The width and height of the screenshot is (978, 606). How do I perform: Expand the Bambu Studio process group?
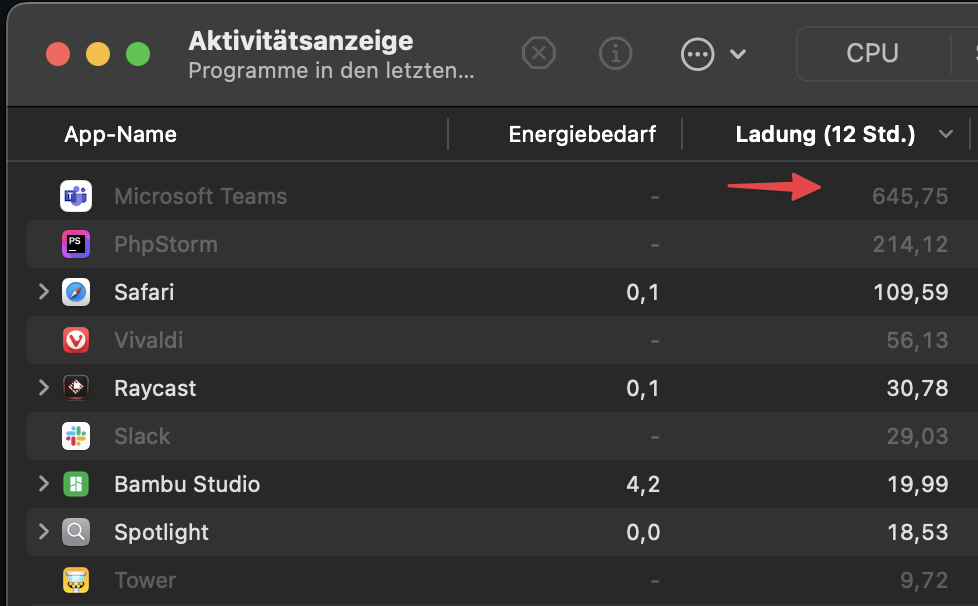coord(44,484)
